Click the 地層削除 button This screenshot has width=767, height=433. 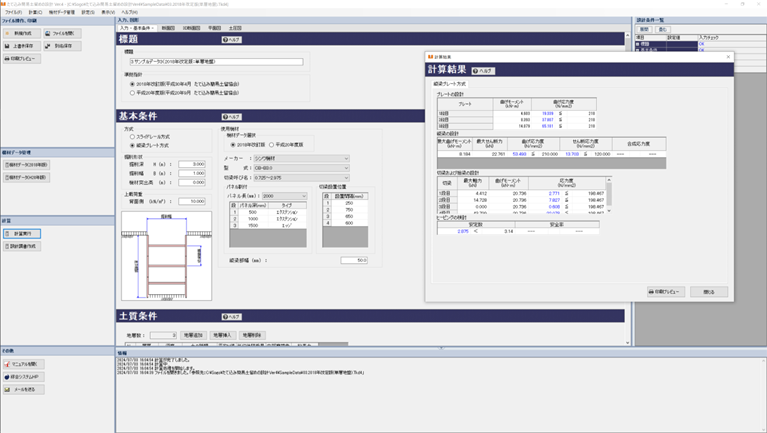tap(252, 335)
